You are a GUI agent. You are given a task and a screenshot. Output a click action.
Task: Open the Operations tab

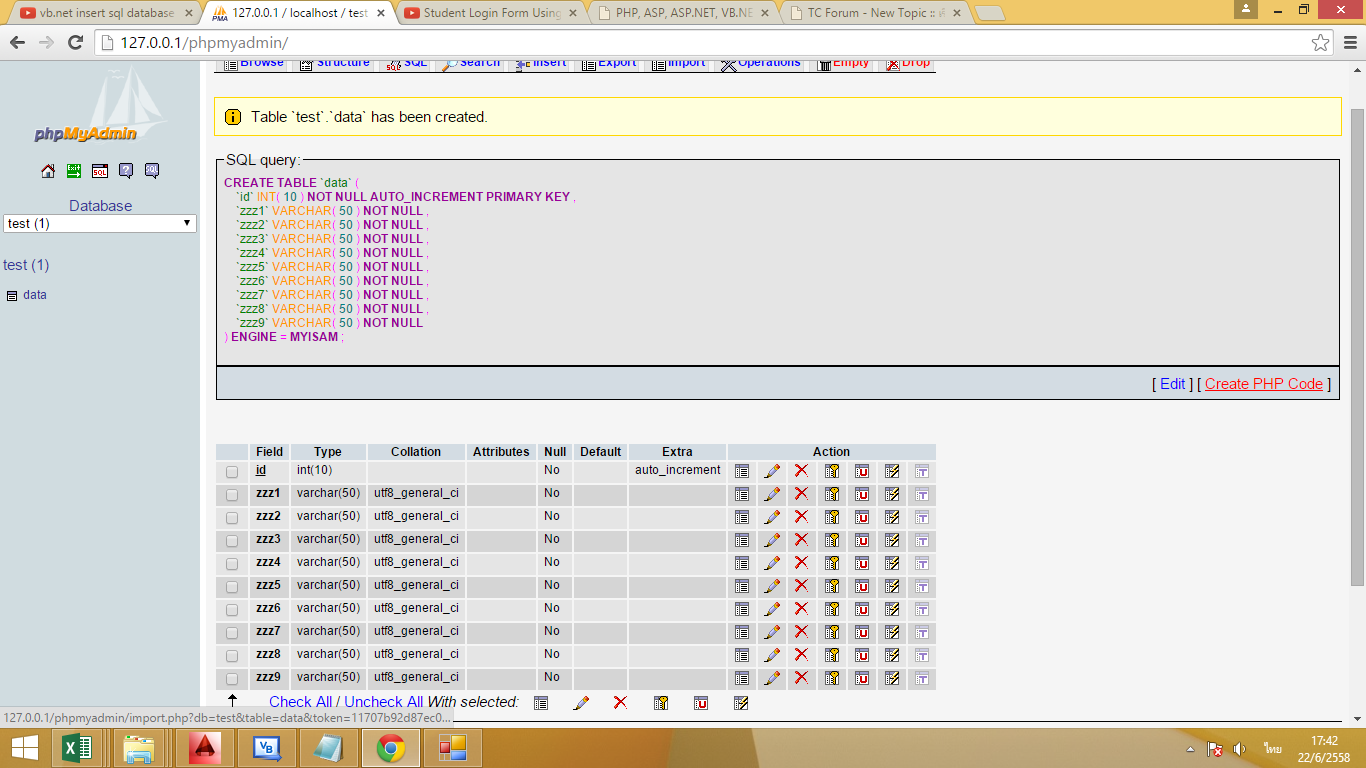point(762,65)
